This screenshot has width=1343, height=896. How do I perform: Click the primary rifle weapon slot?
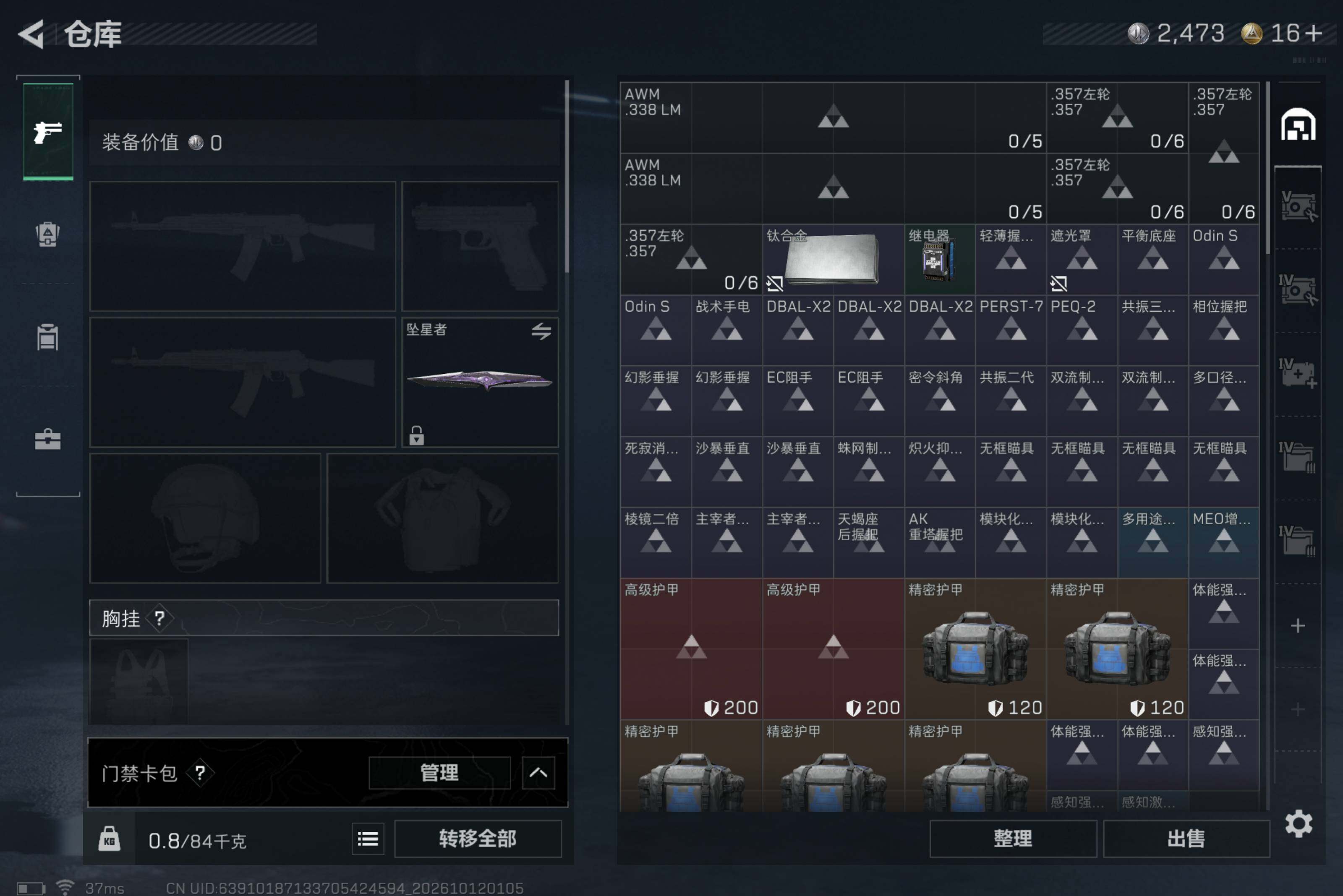pyautogui.click(x=243, y=246)
